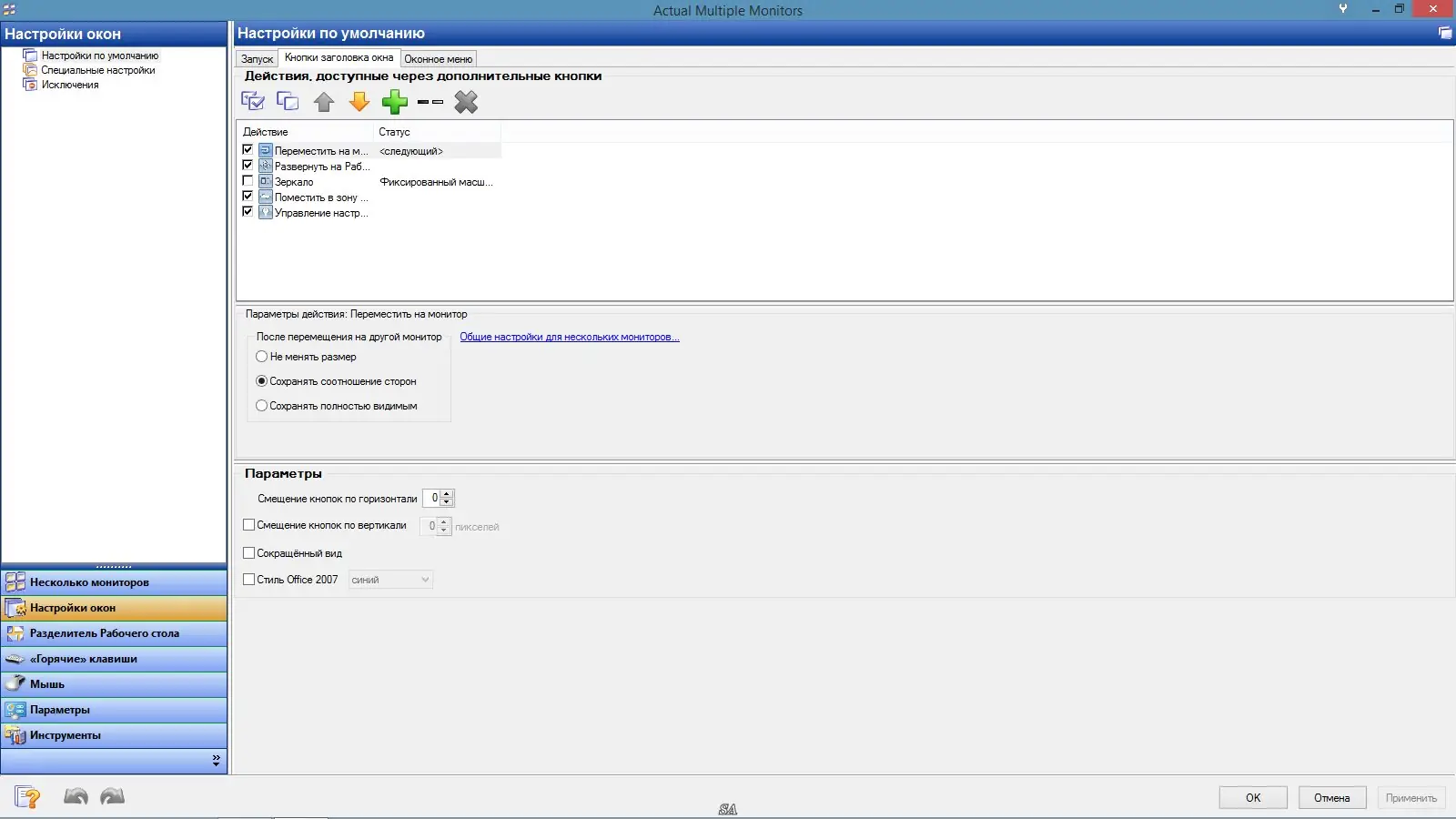The height and width of the screenshot is (819, 1456).
Task: Expand sidebar configure buttons chevron
Action: (x=216, y=760)
